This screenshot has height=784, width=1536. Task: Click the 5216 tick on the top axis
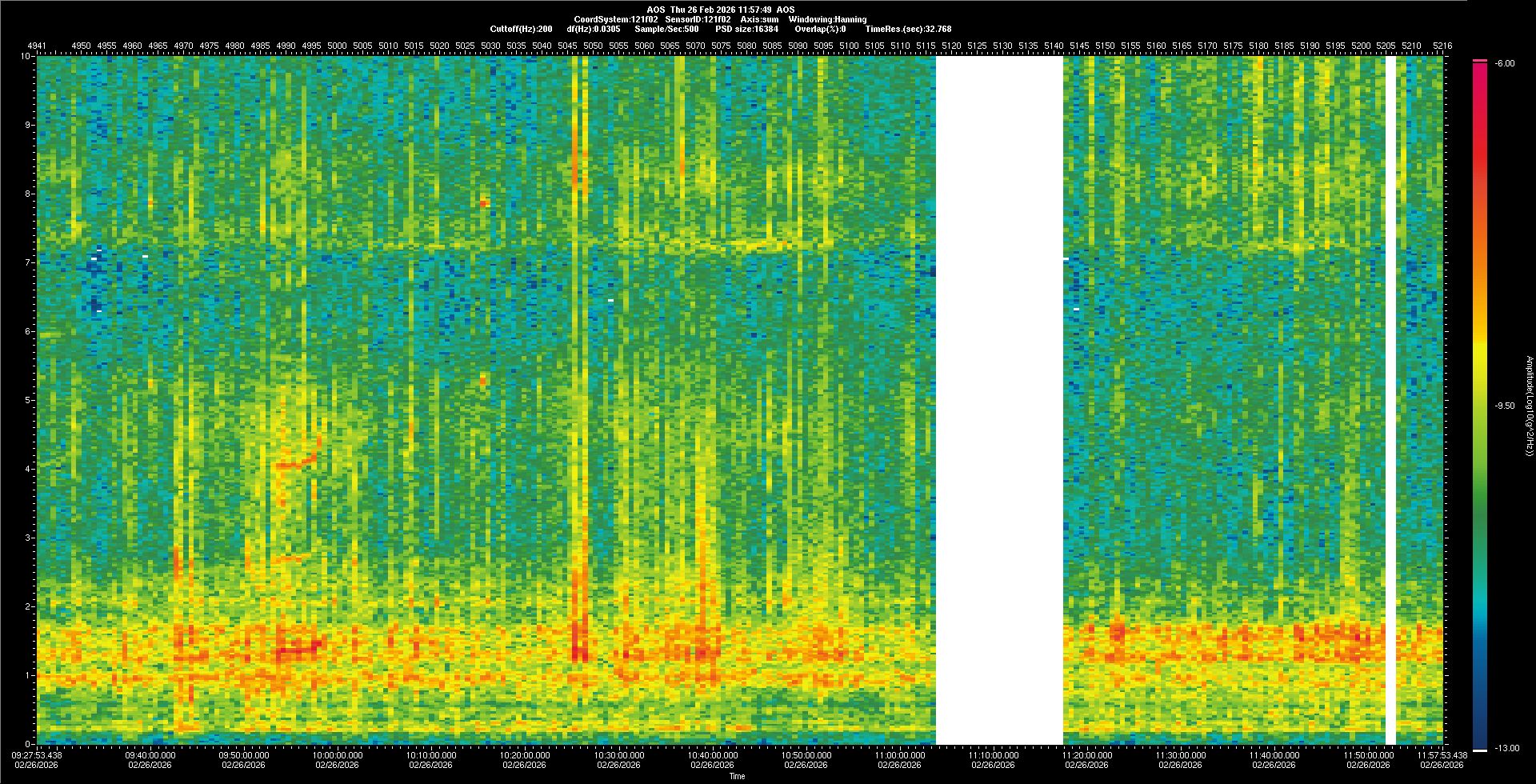(x=1442, y=46)
